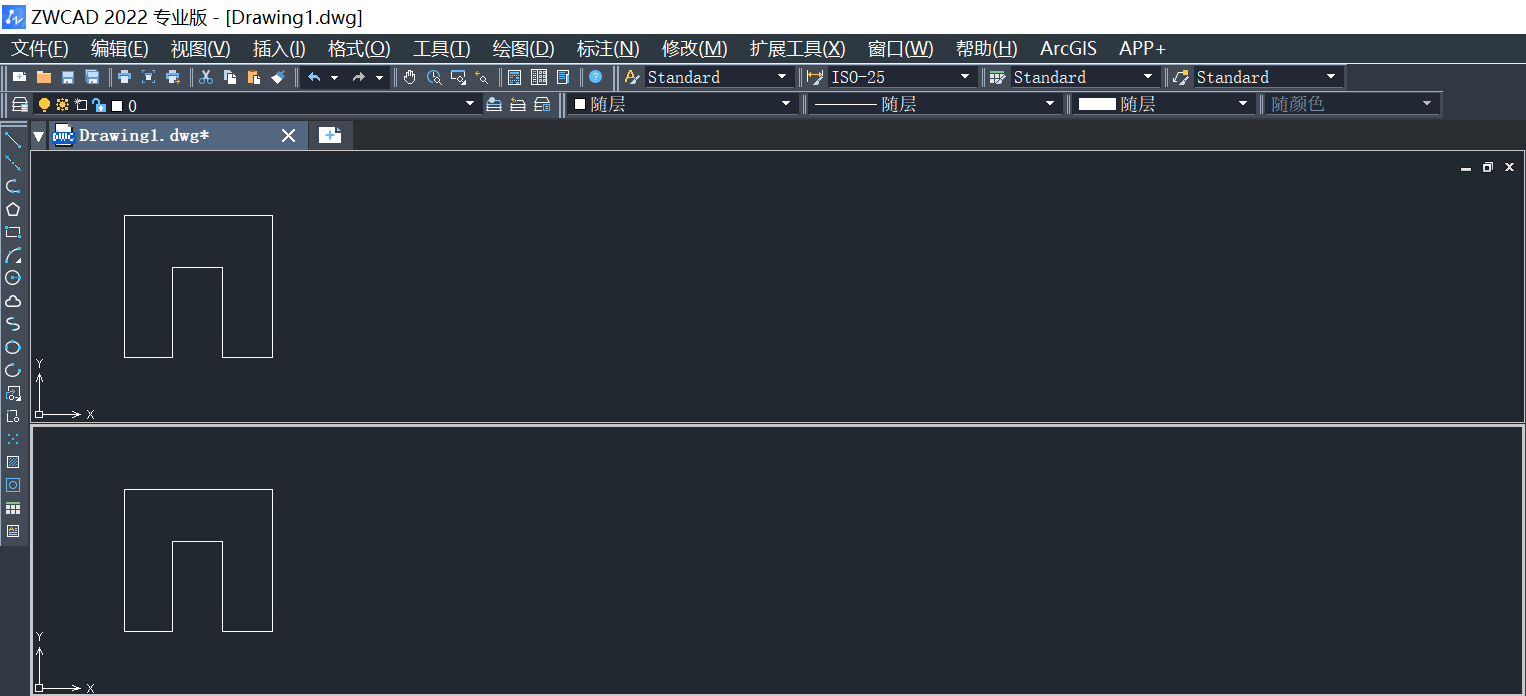
Task: Select the Polygon drawing tool
Action: (13, 209)
